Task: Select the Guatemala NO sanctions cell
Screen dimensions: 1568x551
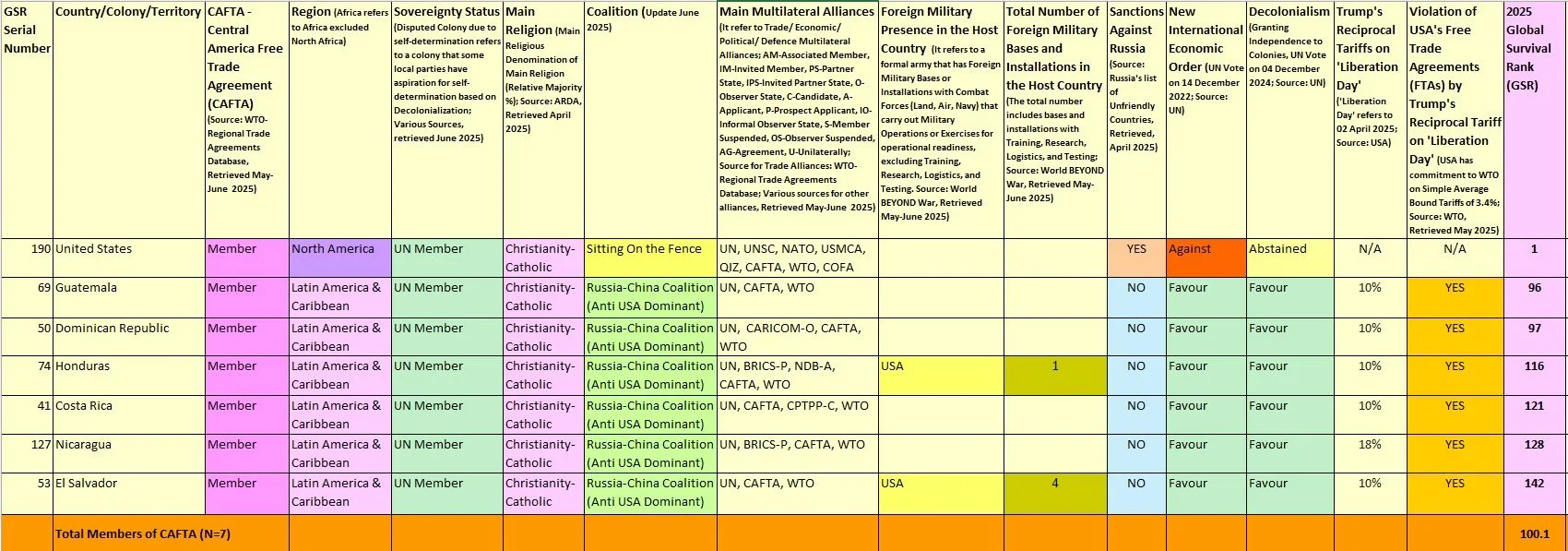Action: [x=1136, y=297]
